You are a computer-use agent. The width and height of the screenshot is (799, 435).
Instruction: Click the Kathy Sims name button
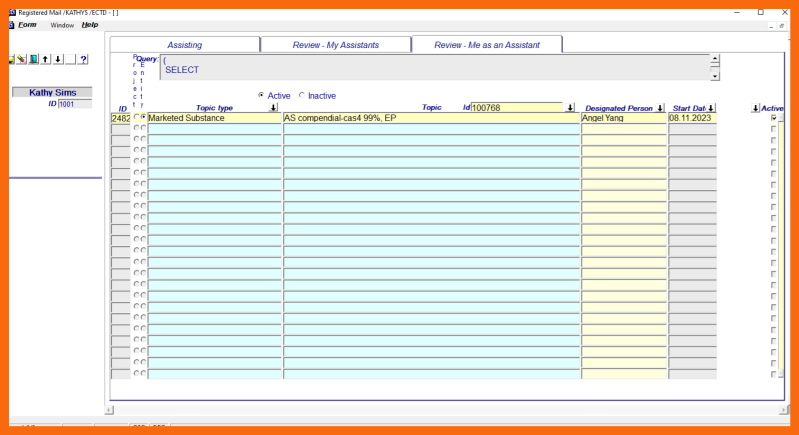[x=52, y=92]
